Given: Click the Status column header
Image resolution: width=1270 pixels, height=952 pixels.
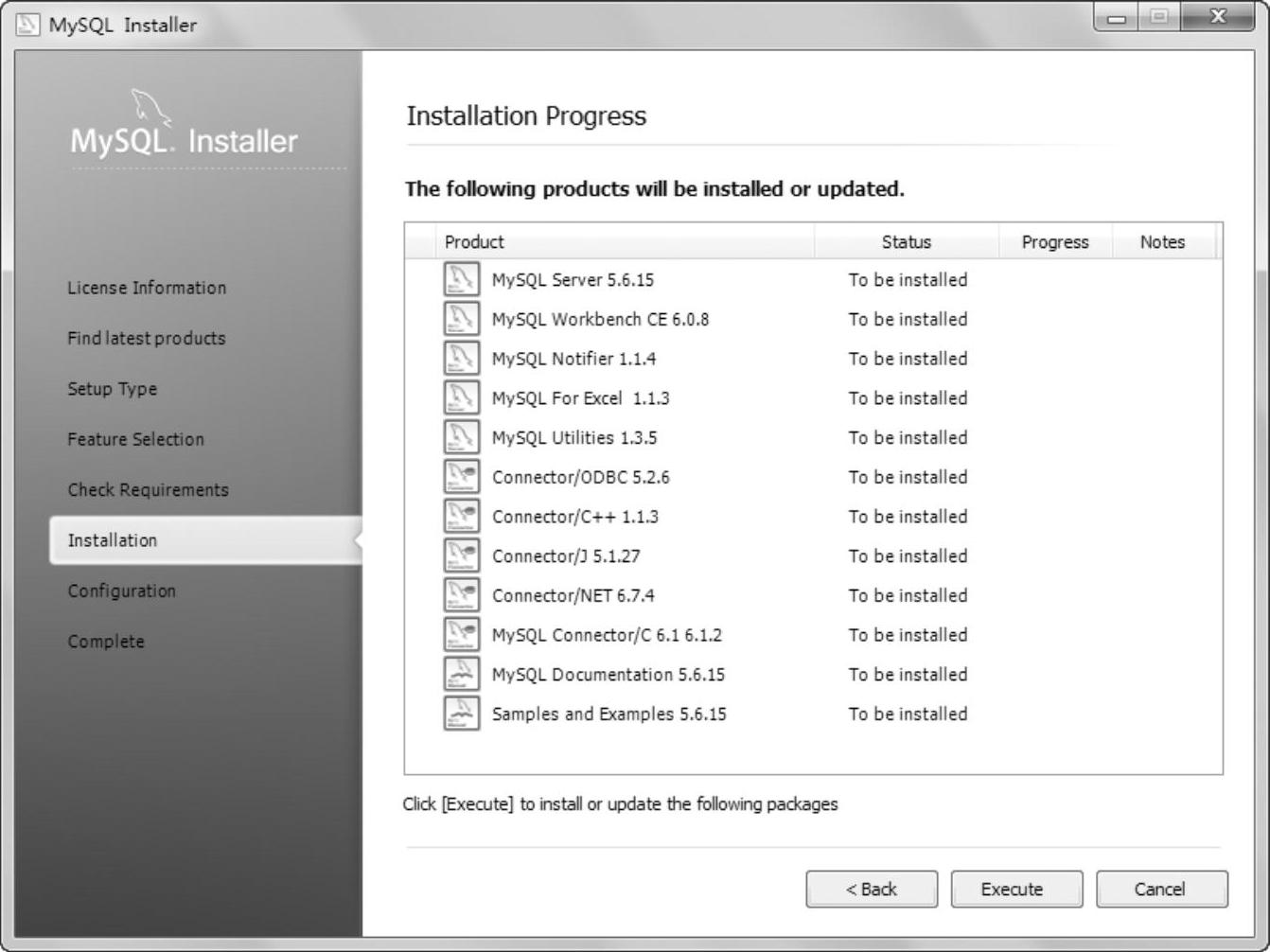Looking at the screenshot, I should (x=907, y=242).
